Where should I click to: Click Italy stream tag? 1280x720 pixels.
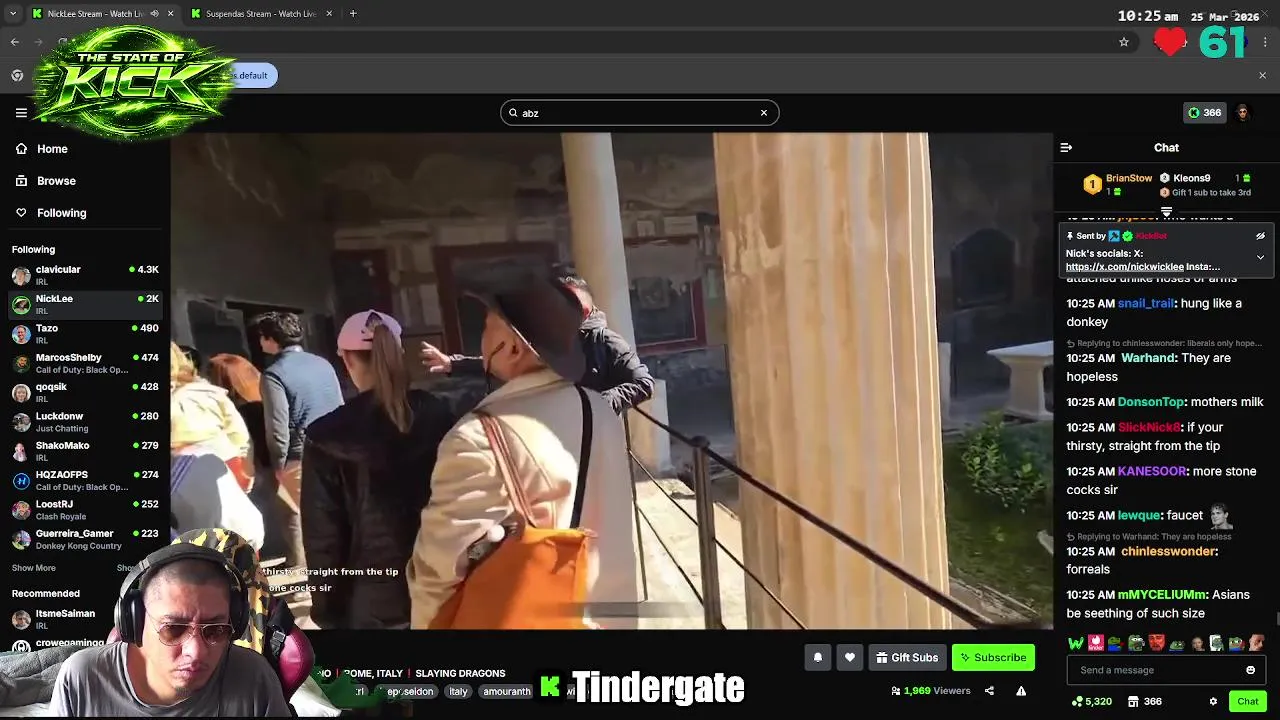[458, 691]
